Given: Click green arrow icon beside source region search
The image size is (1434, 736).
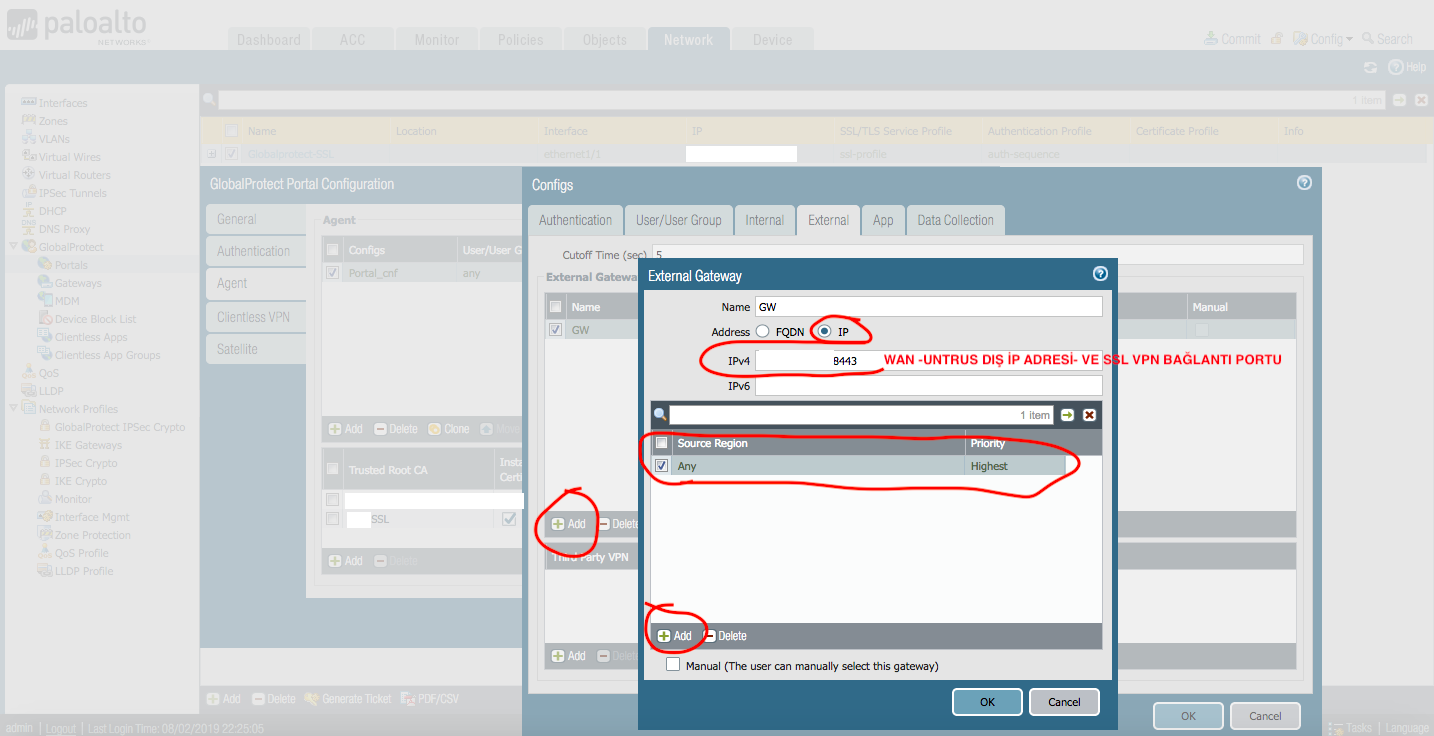Looking at the screenshot, I should pyautogui.click(x=1067, y=415).
